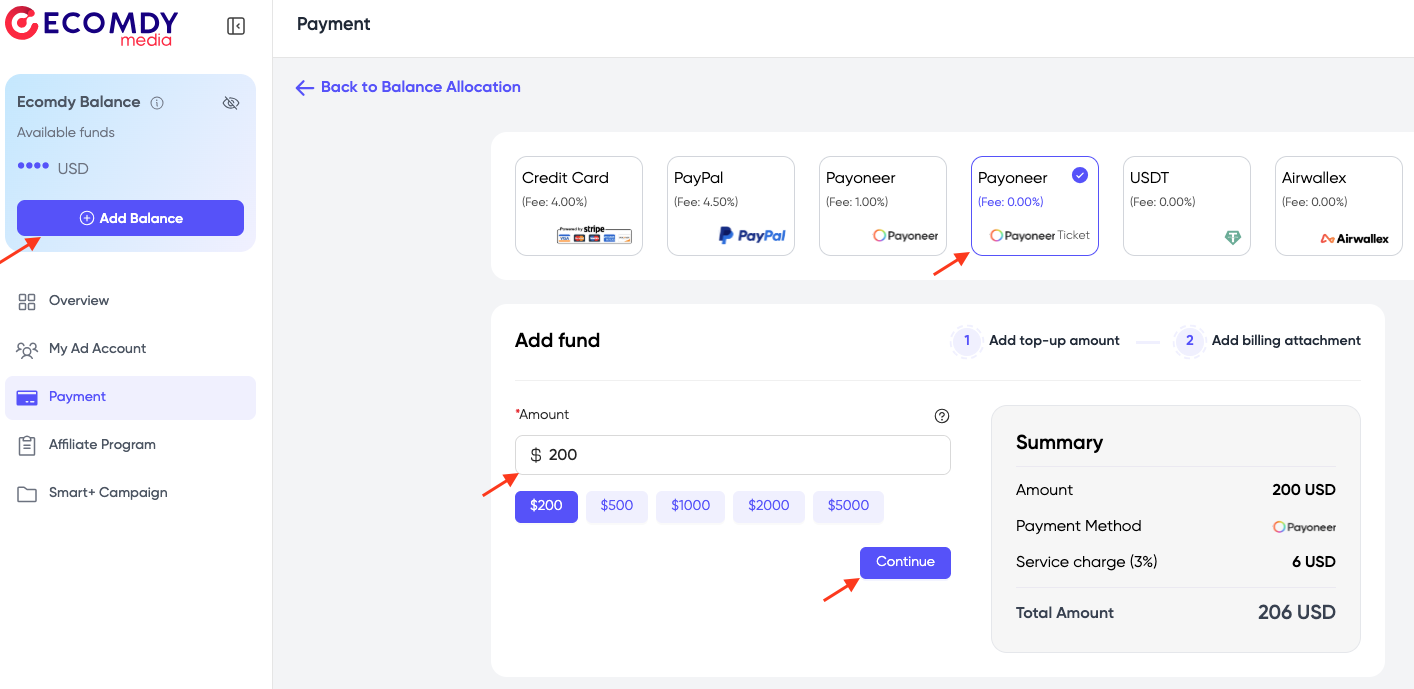The image size is (1414, 689).
Task: Click the Continue button
Action: coord(905,562)
